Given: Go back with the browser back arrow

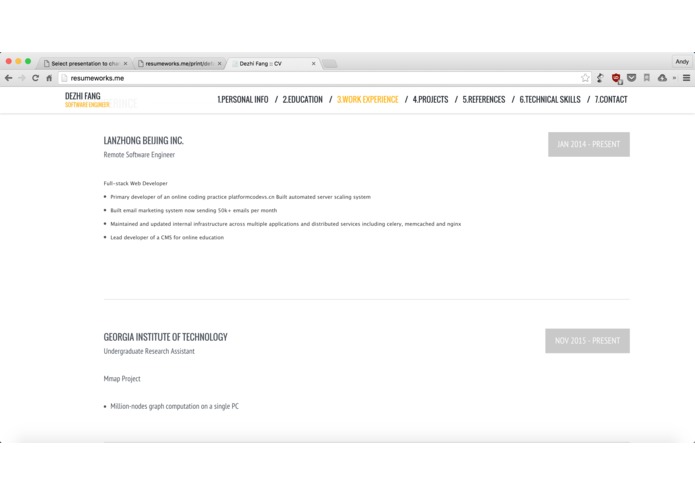Looking at the screenshot, I should click(x=8, y=78).
